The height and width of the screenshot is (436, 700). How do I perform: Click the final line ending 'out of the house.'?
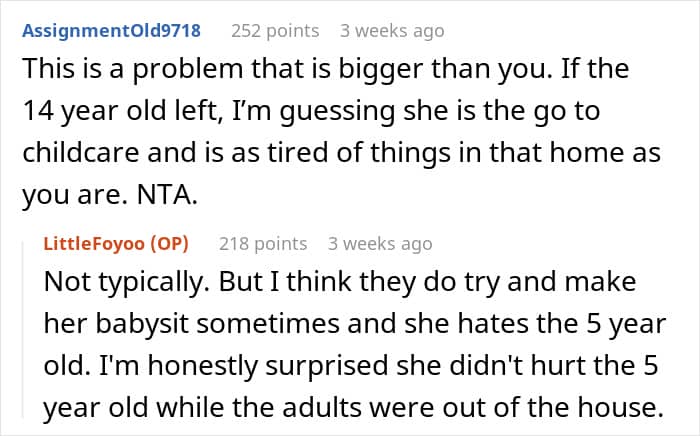click(354, 408)
